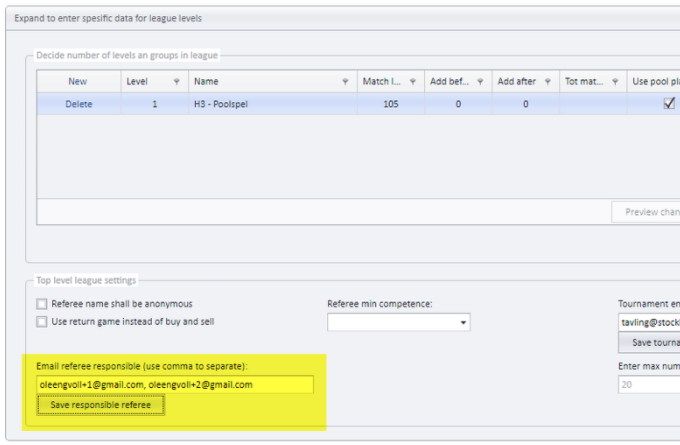Click the Preview changes button

pos(646,212)
